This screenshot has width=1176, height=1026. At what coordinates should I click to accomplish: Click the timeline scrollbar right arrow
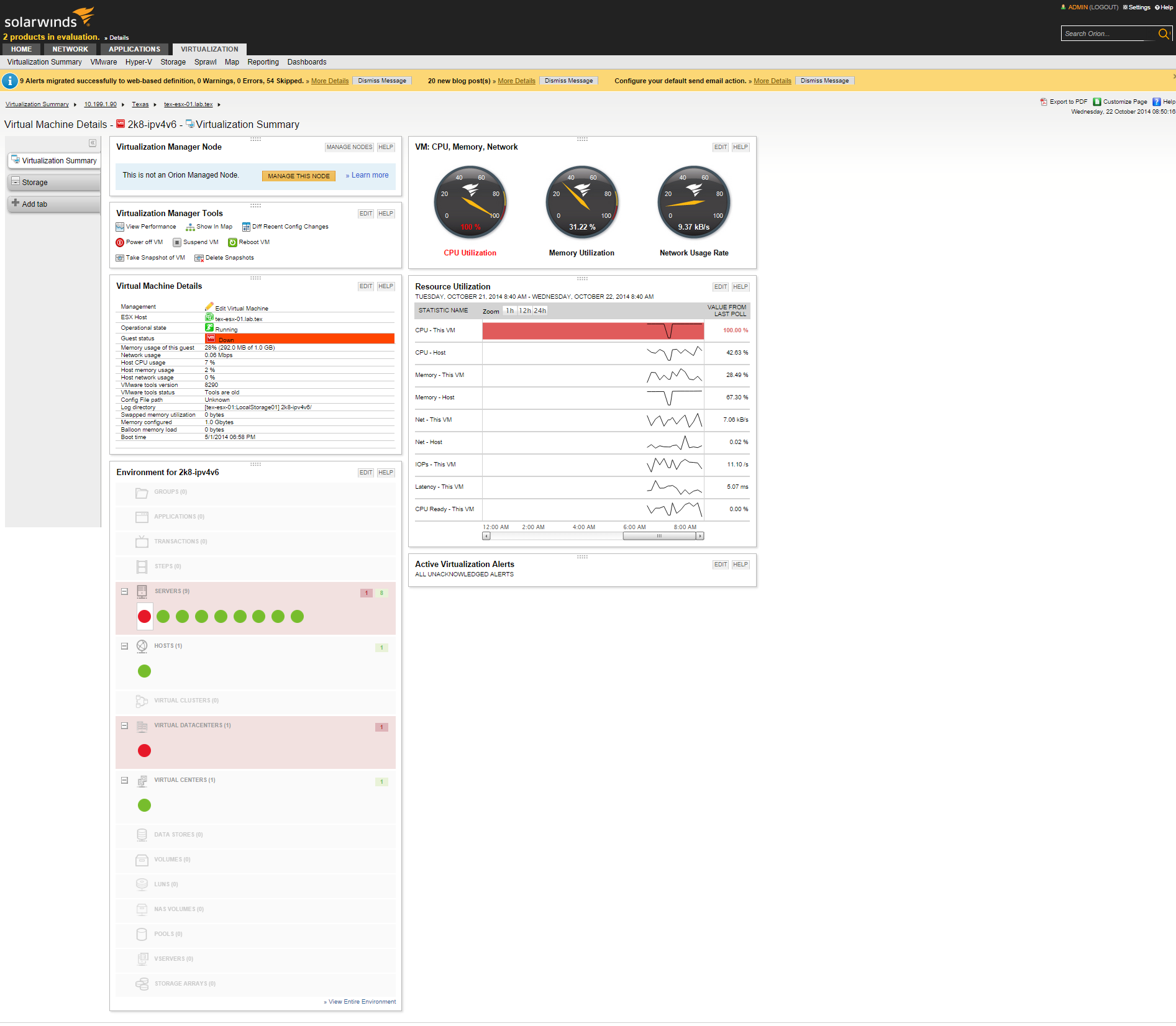[700, 537]
